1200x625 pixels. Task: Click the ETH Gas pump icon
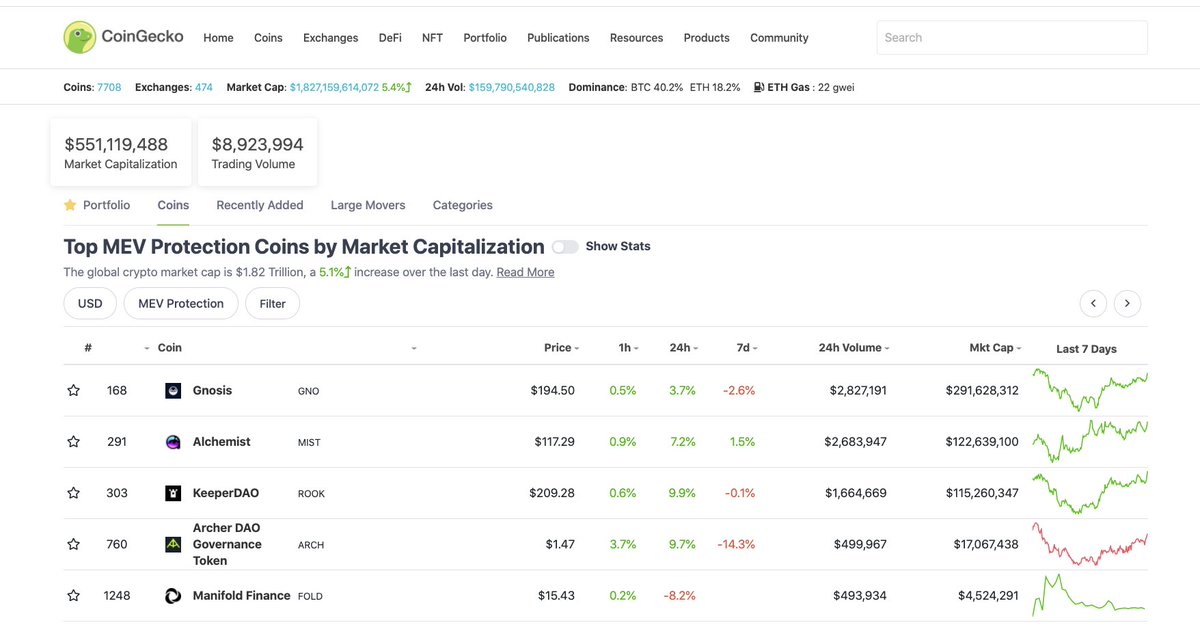pyautogui.click(x=759, y=87)
